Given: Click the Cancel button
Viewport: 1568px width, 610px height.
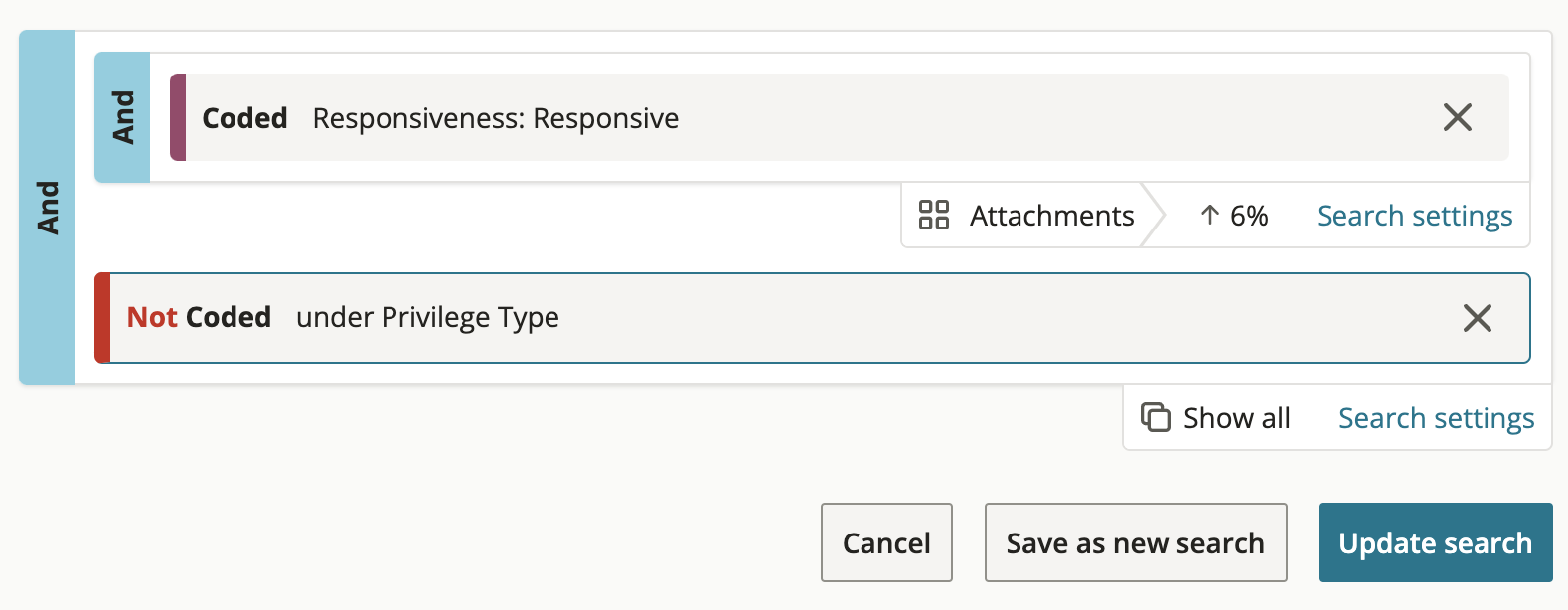Looking at the screenshot, I should tap(886, 542).
